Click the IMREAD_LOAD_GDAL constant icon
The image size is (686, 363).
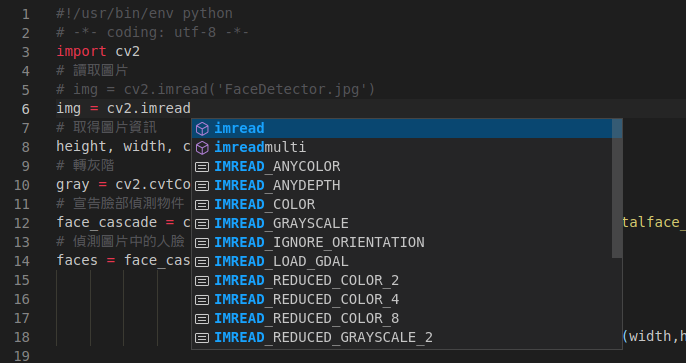202,262
